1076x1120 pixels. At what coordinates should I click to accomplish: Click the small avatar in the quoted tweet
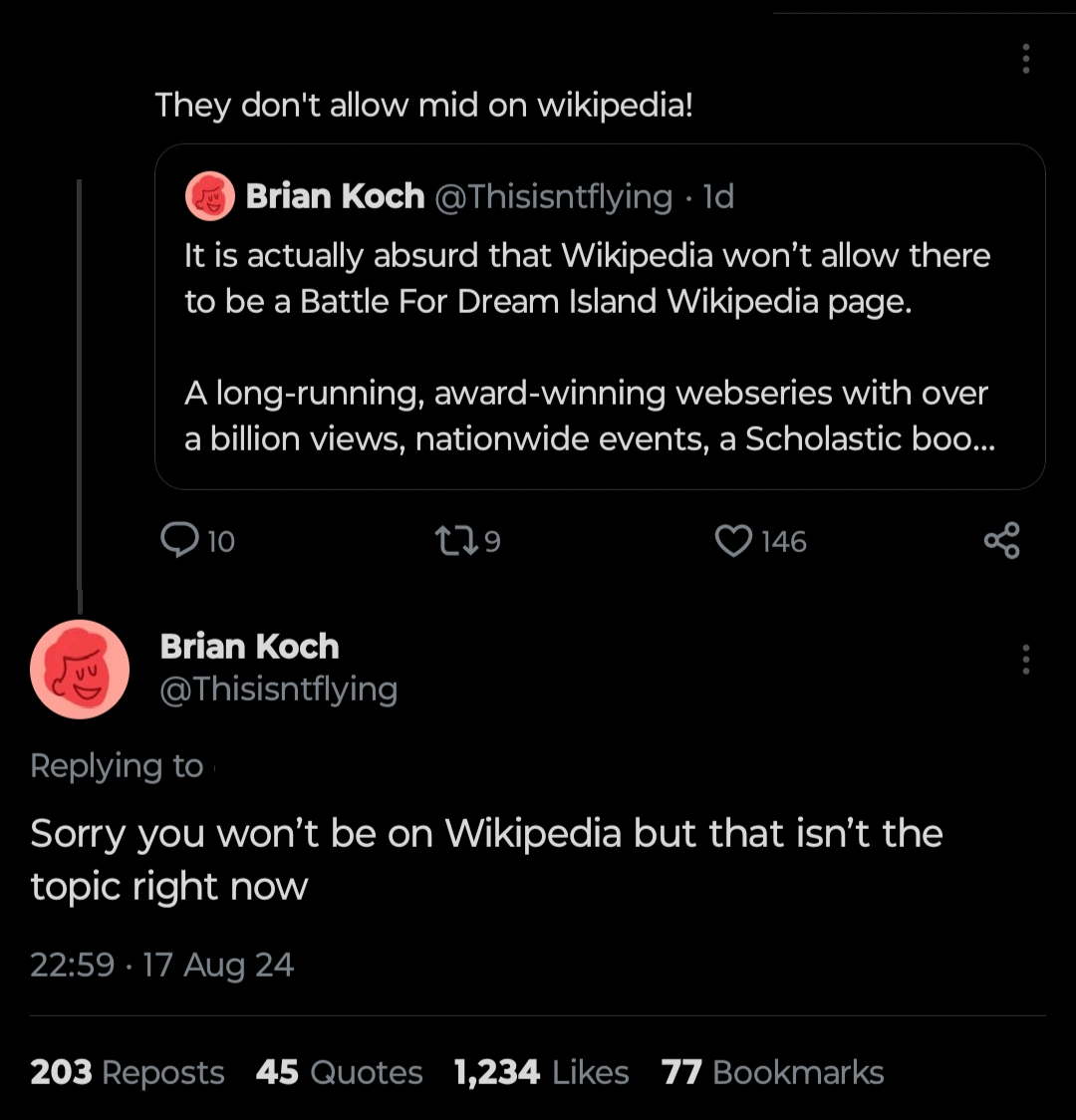click(x=209, y=196)
